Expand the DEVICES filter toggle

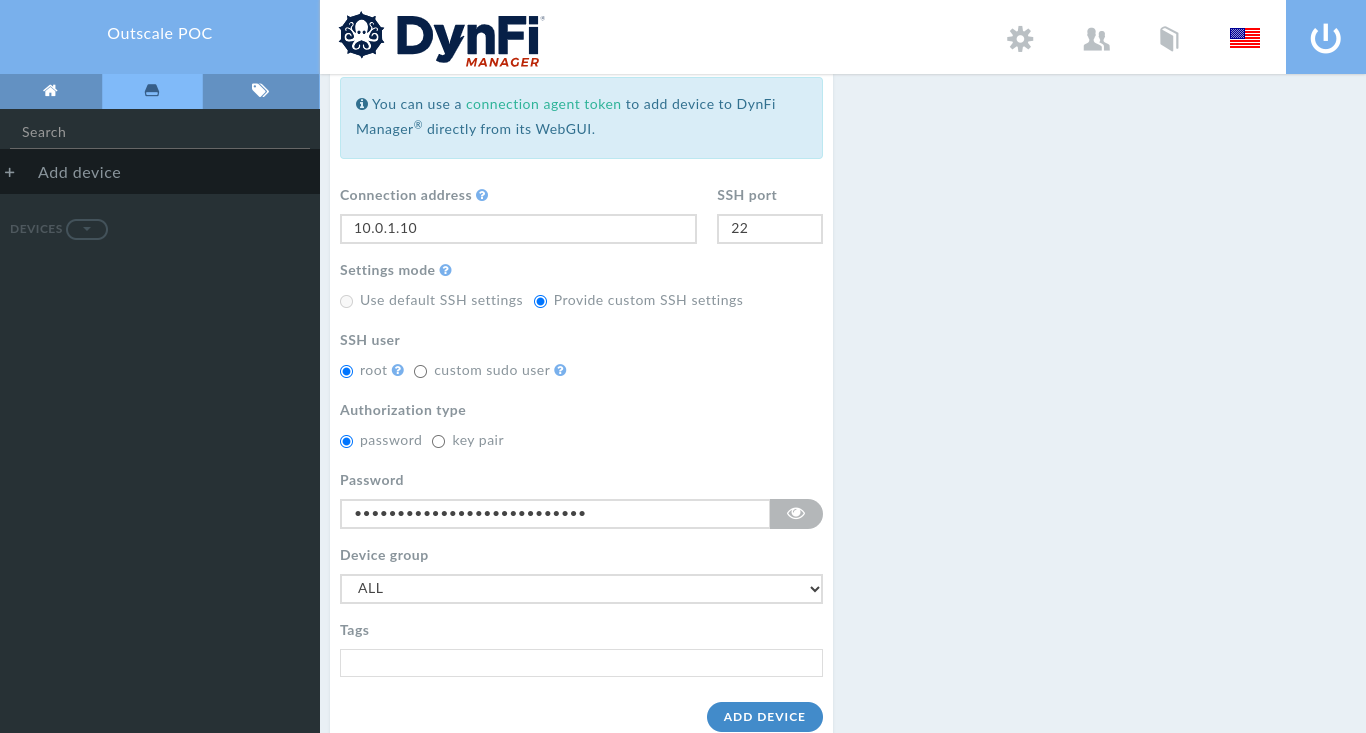(x=87, y=229)
